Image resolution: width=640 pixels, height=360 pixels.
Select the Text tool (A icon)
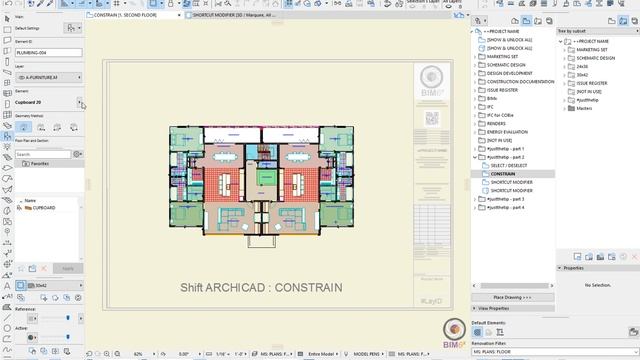point(7,286)
